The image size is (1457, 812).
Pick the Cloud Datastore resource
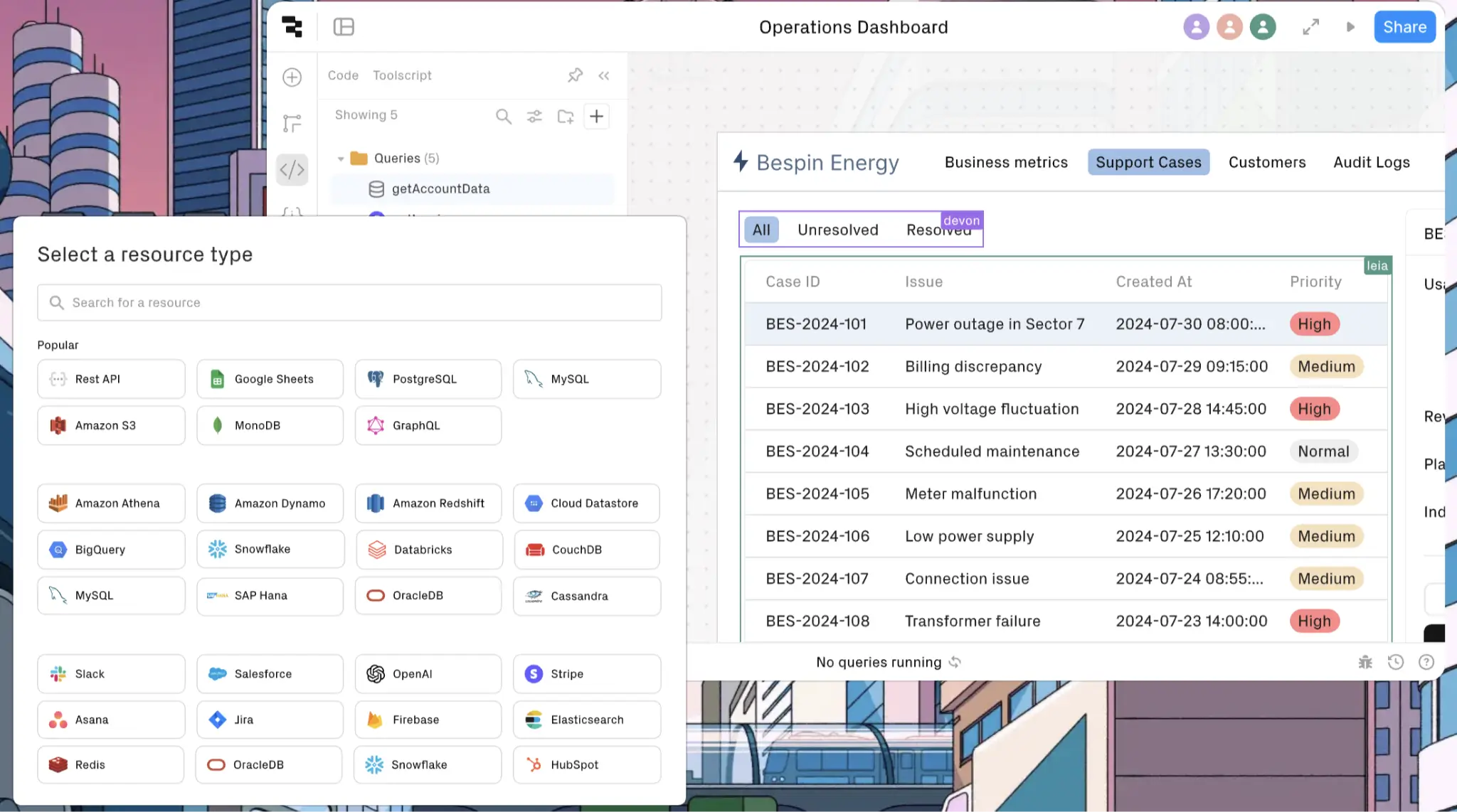586,503
